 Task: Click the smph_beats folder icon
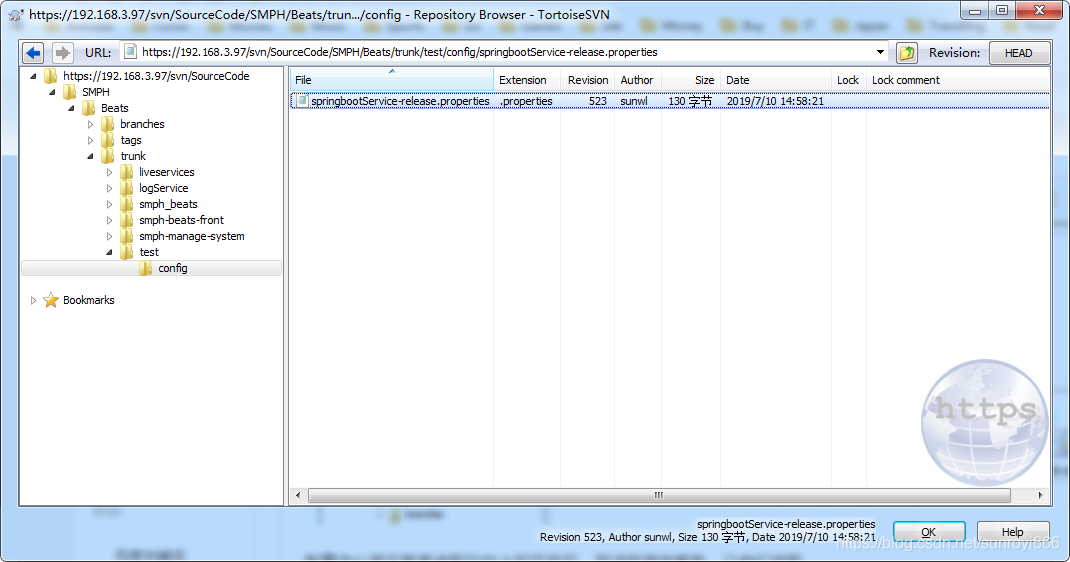pyautogui.click(x=127, y=204)
